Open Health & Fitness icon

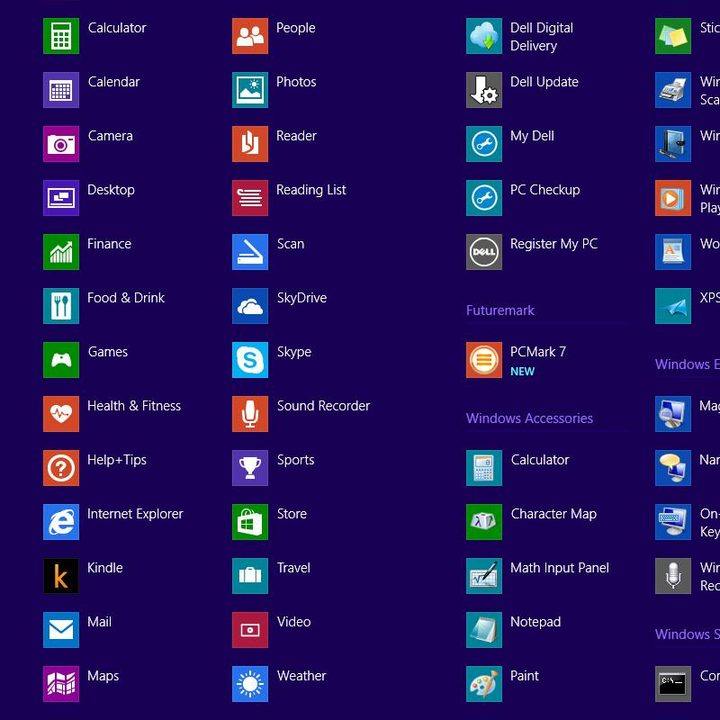click(x=61, y=414)
